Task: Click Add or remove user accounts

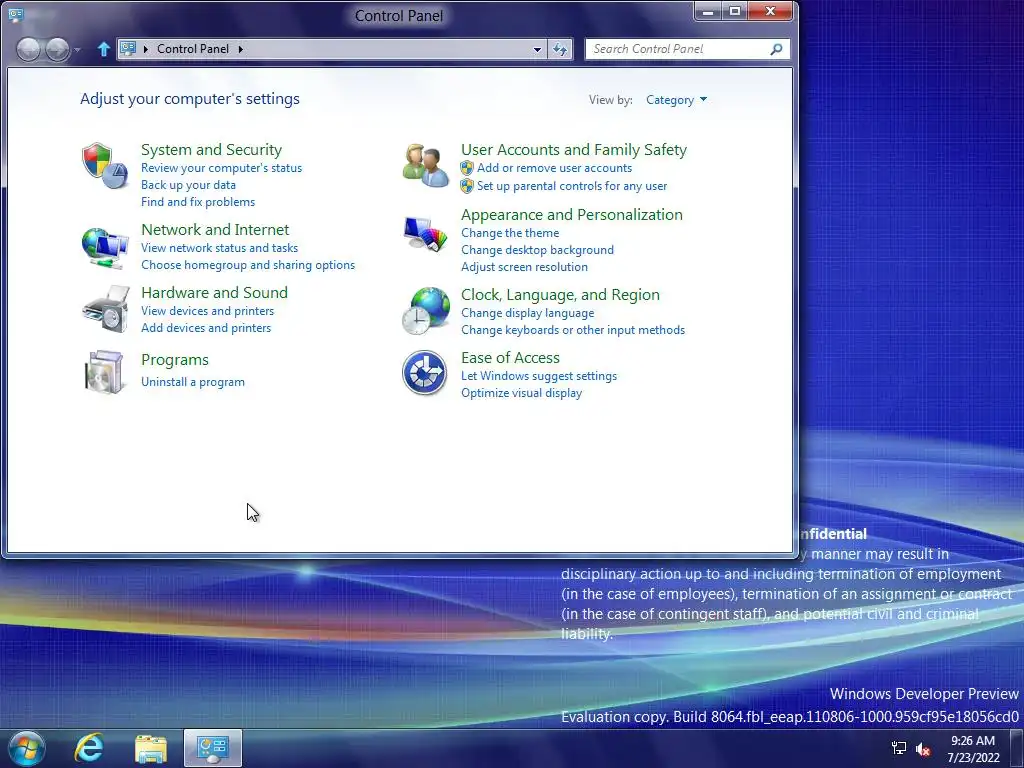Action: (554, 168)
